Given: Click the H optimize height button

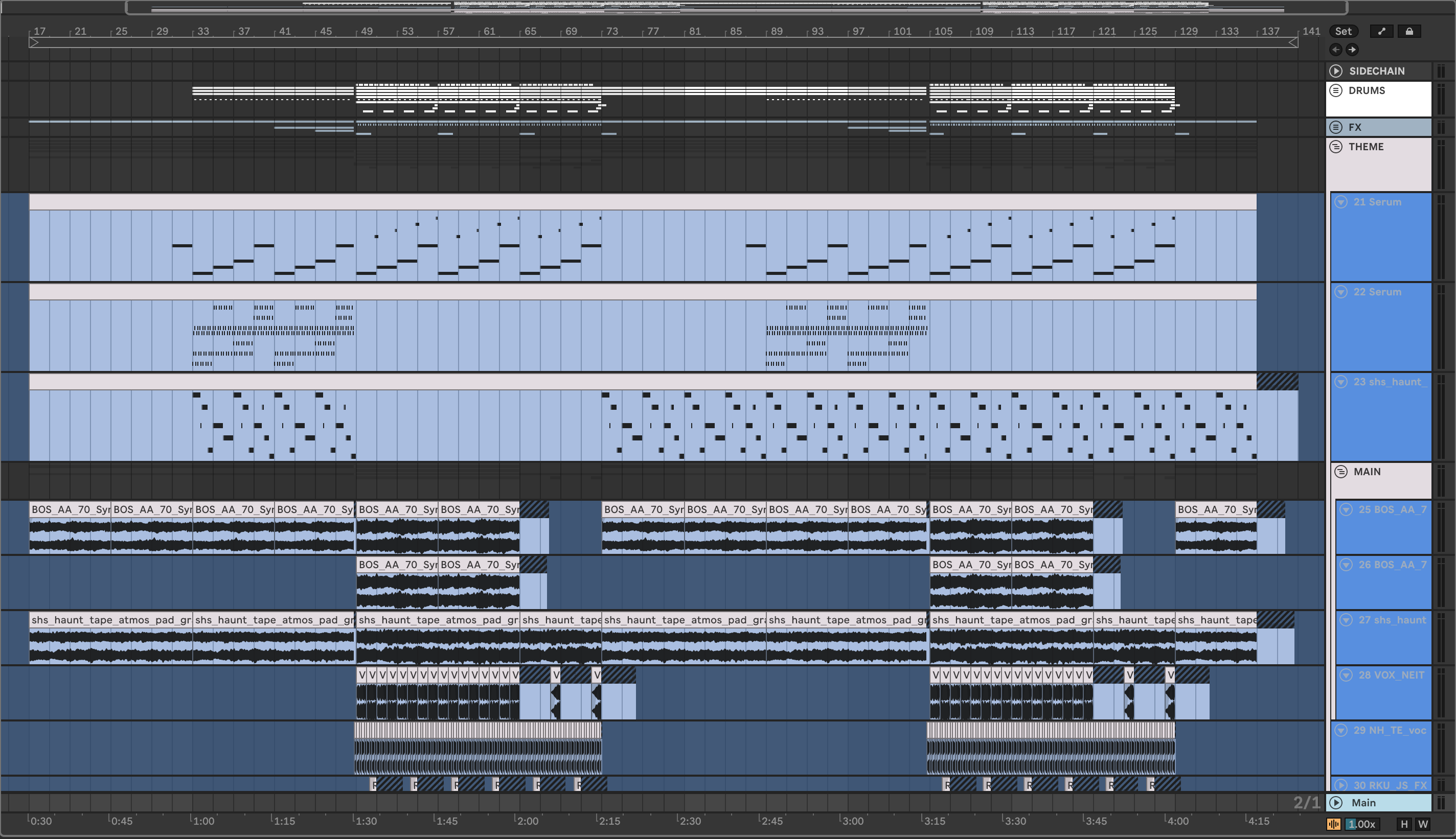Looking at the screenshot, I should tap(1404, 825).
